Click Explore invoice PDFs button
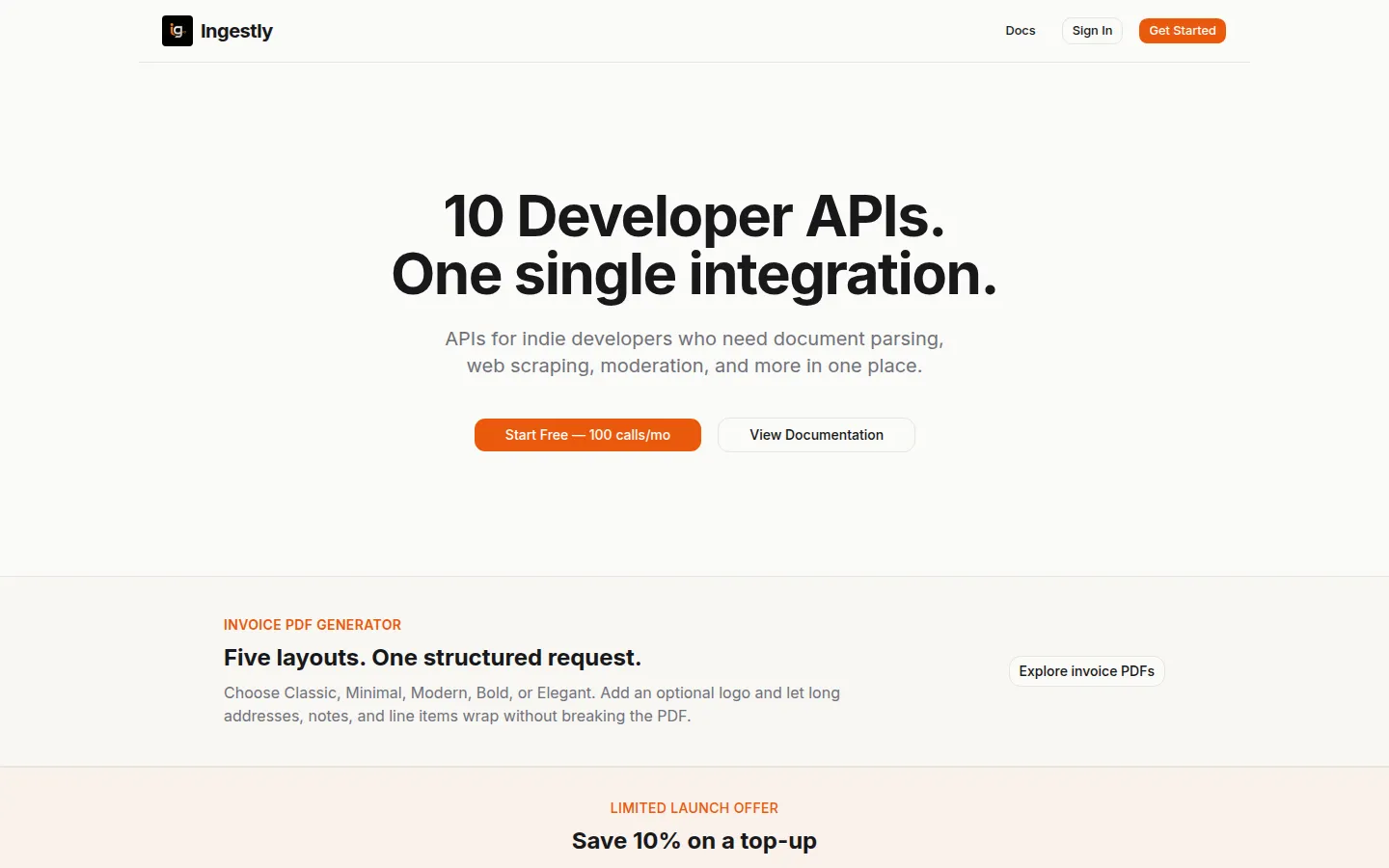Image resolution: width=1389 pixels, height=868 pixels. tap(1086, 671)
